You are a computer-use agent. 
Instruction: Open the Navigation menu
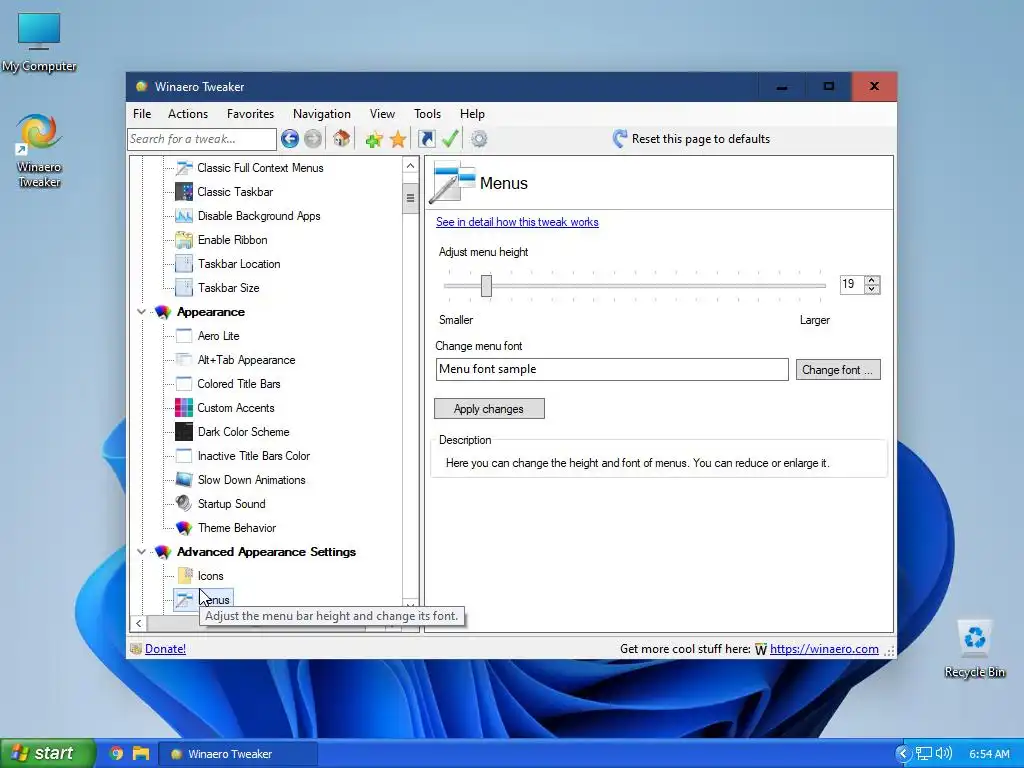[x=321, y=114]
